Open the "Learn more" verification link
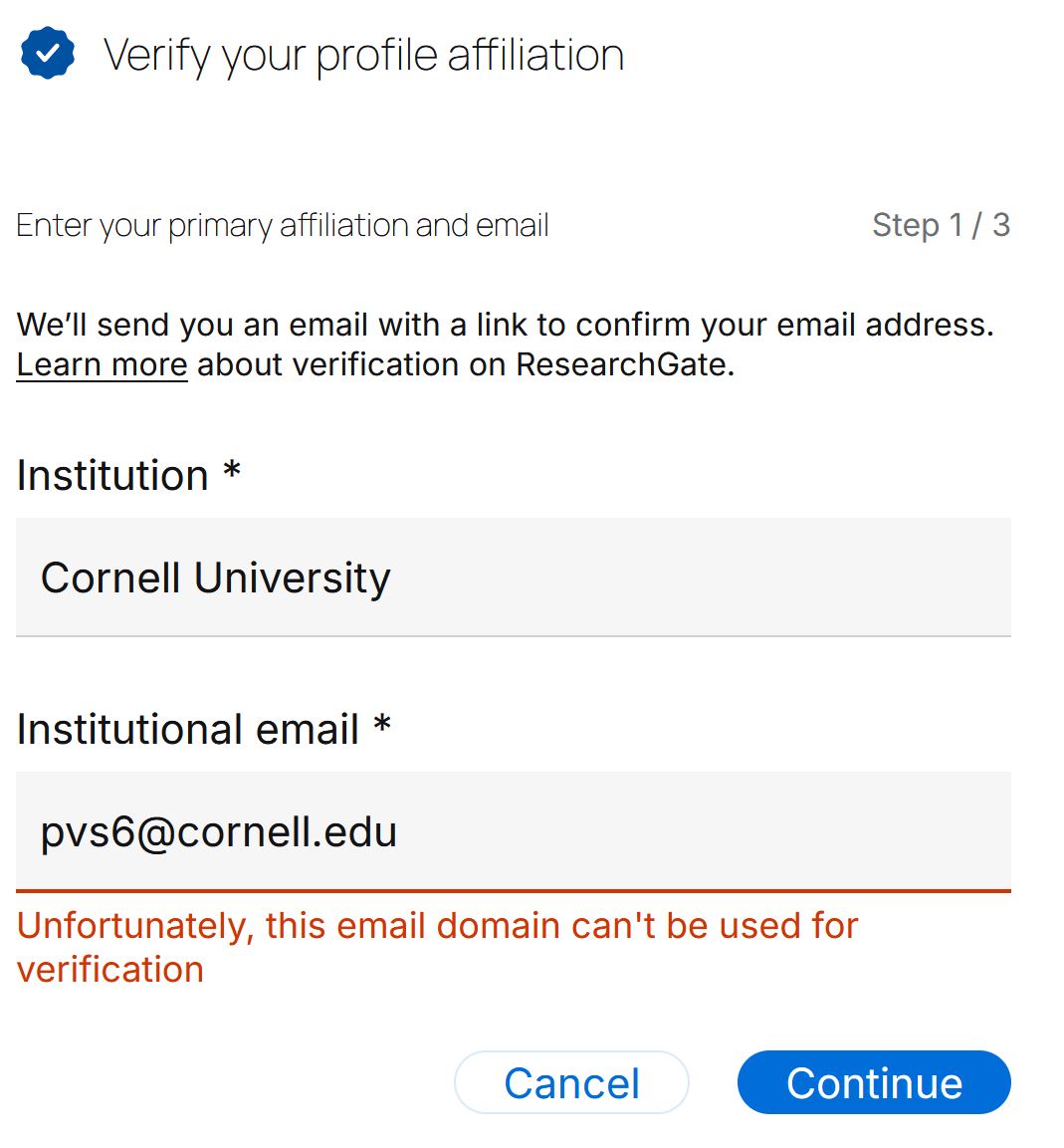 pos(102,365)
